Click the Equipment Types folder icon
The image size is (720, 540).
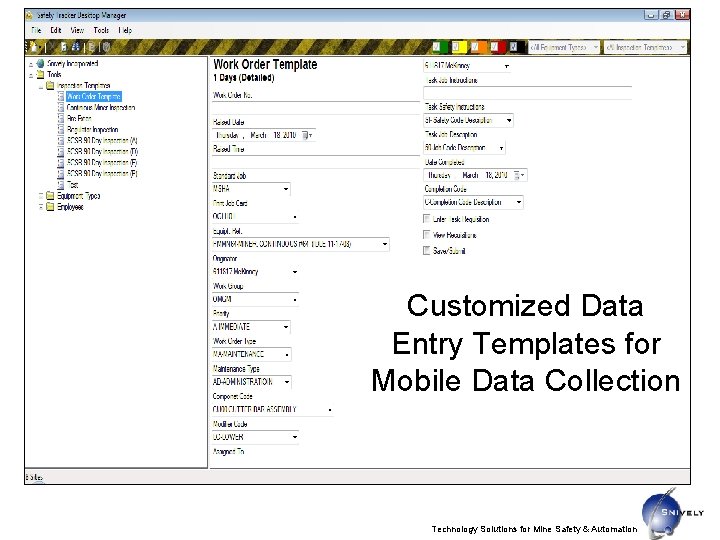click(50, 196)
